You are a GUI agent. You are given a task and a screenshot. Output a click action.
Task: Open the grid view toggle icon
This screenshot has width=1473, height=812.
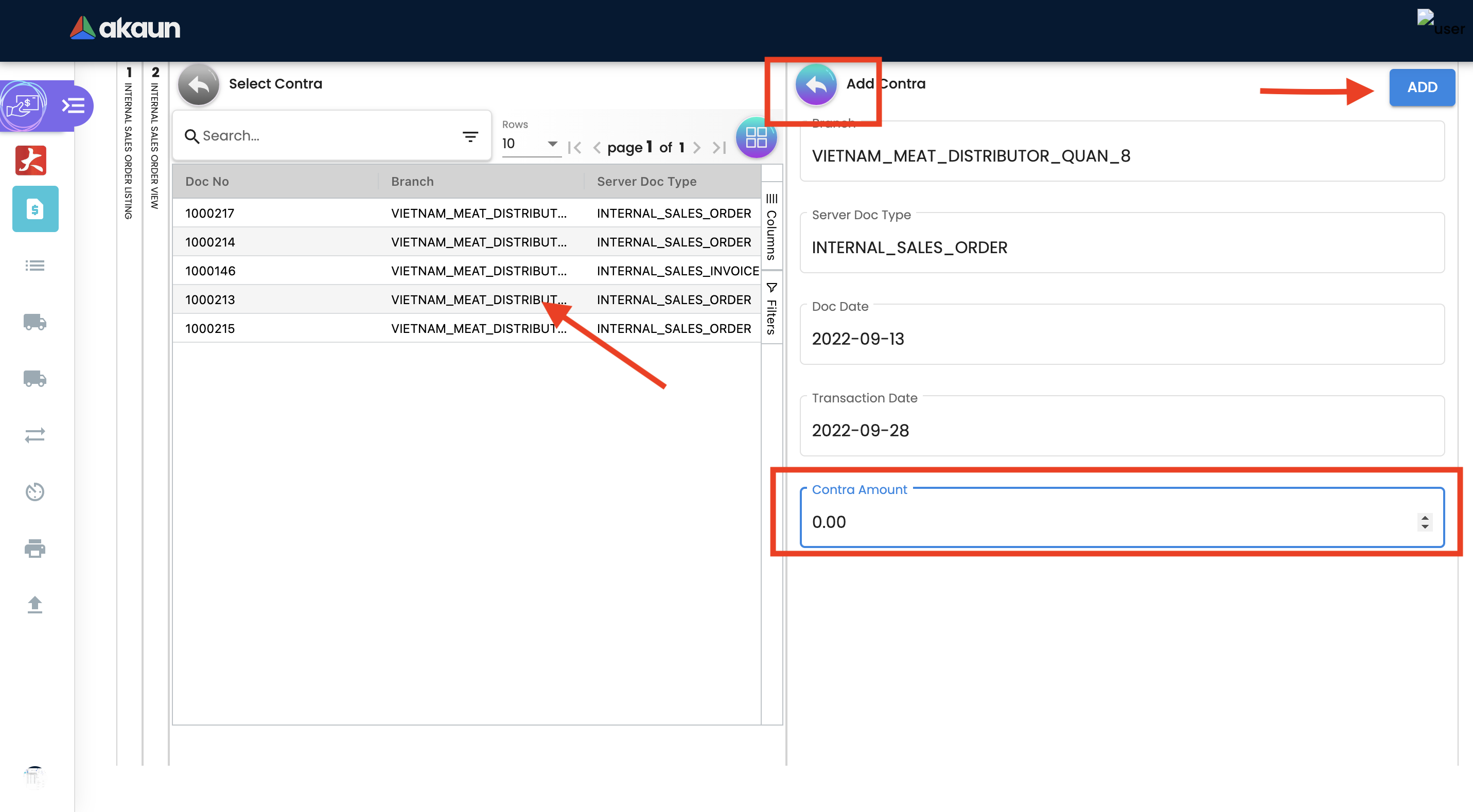(756, 138)
